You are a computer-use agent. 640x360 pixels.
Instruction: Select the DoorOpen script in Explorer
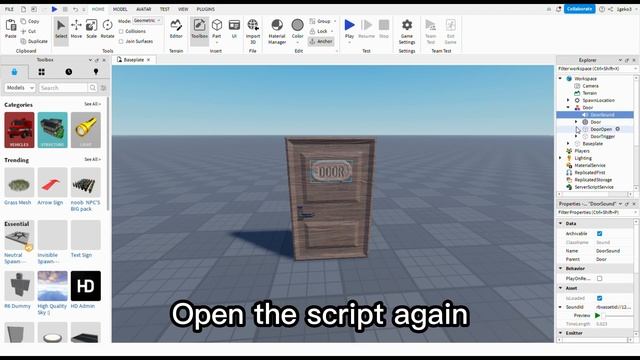[601, 129]
